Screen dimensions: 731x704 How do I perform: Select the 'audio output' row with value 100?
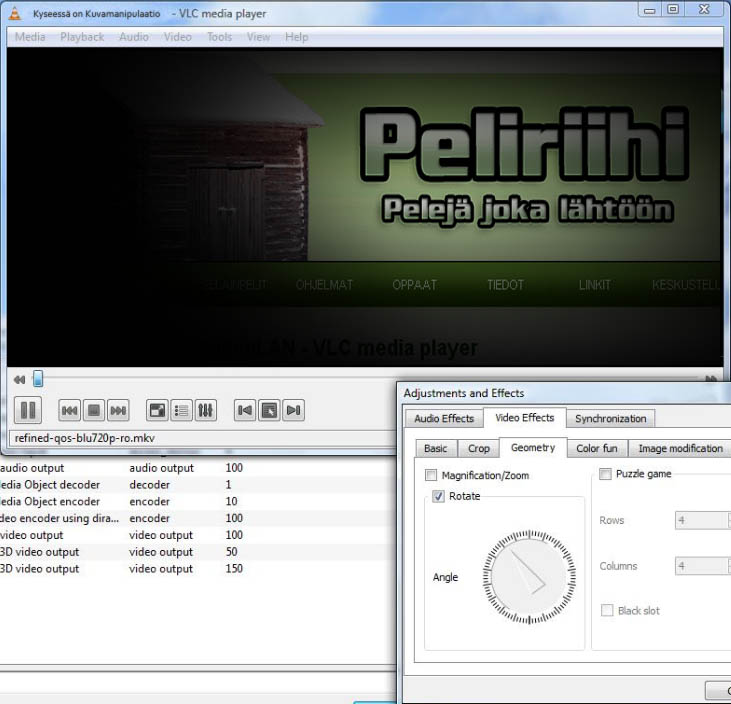click(198, 468)
